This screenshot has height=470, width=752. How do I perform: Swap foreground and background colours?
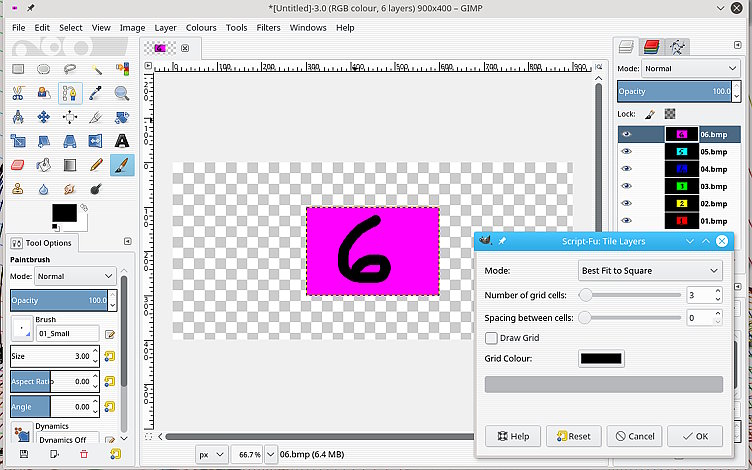(x=84, y=207)
